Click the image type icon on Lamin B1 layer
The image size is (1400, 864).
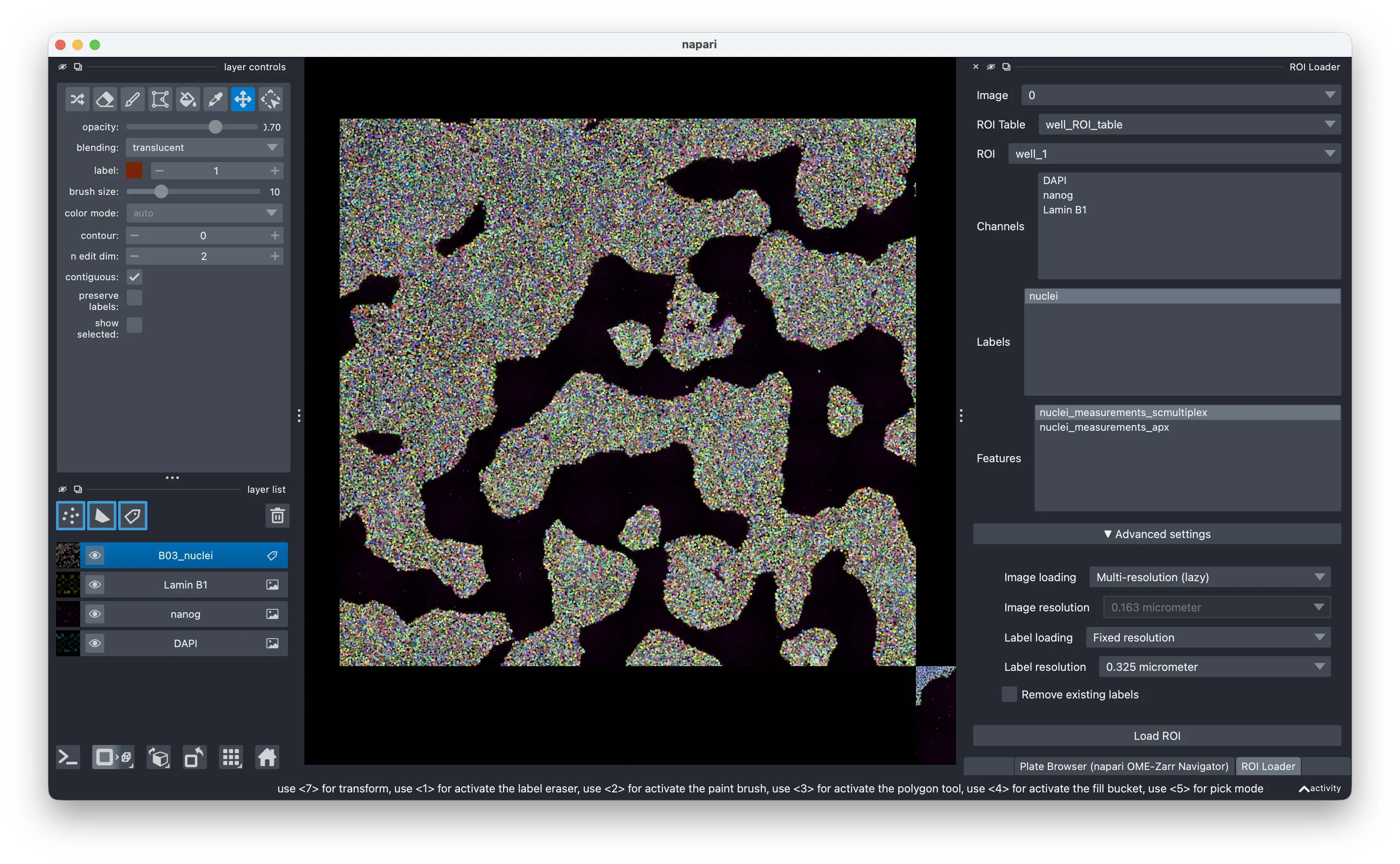point(272,585)
